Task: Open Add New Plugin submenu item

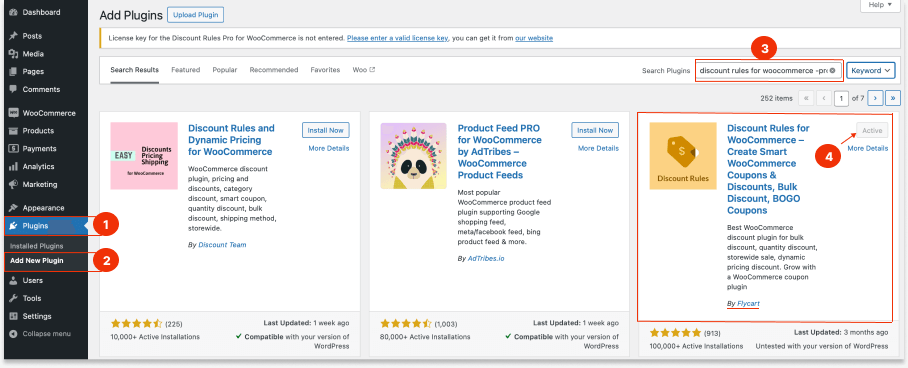Action: tap(36, 261)
